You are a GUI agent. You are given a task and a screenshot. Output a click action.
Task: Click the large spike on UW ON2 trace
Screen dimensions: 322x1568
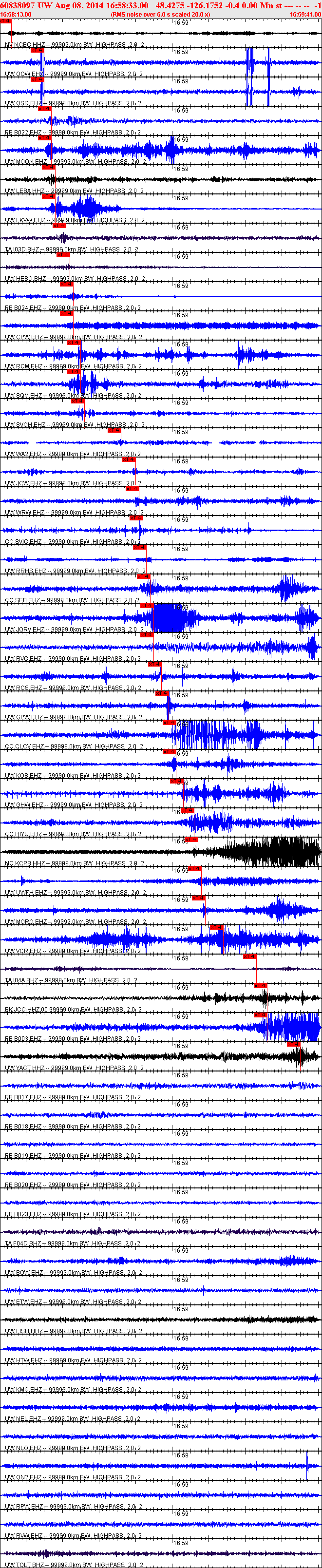point(307,1461)
